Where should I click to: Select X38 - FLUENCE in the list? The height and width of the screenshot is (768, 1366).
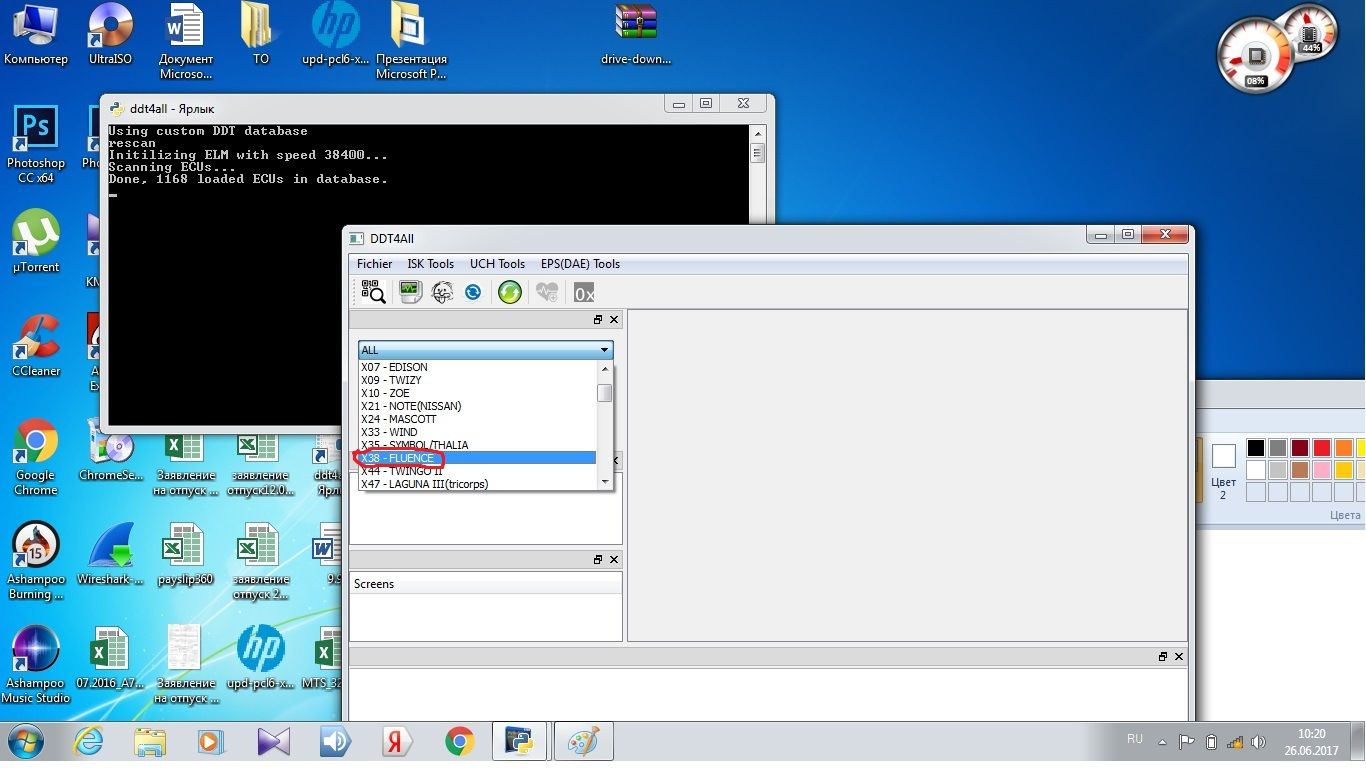[478, 458]
